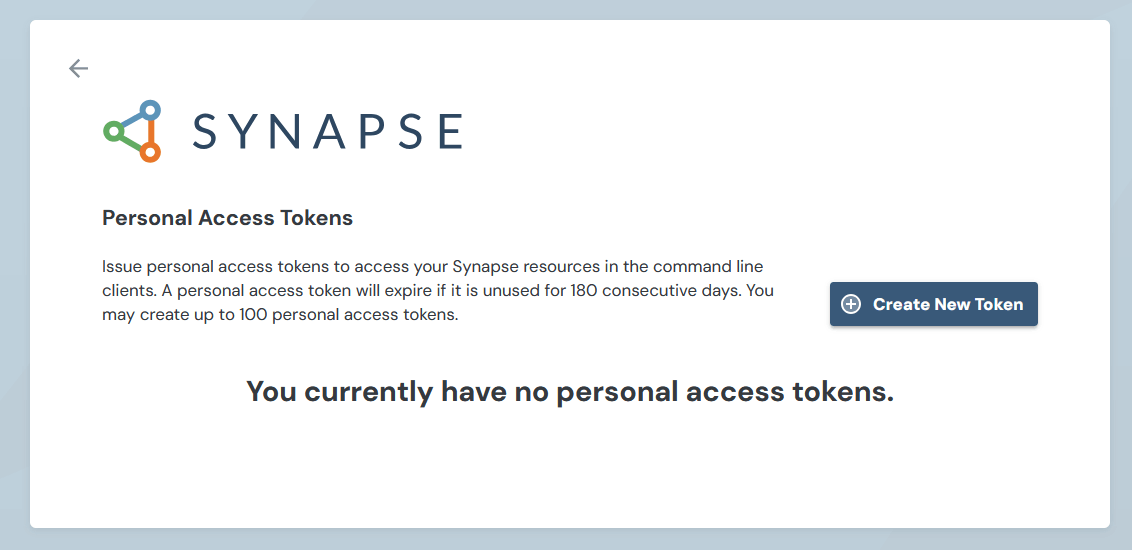1132x550 pixels.
Task: Click the Synapse triangle logo icon
Action: (x=132, y=131)
